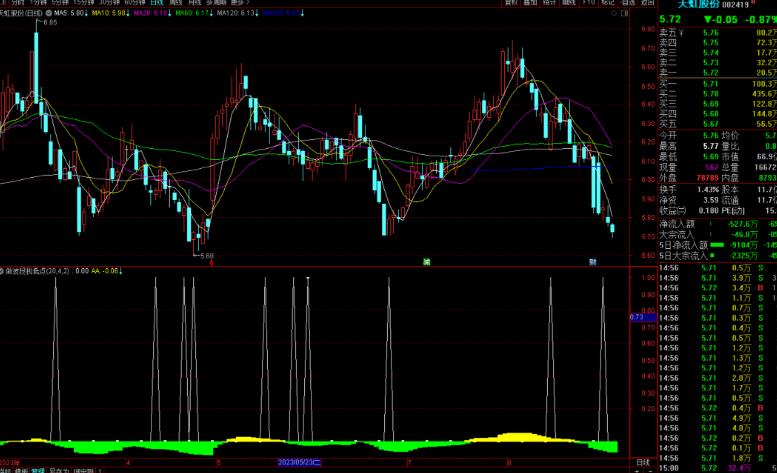Click the down arrow after AA -0.06
The image size is (777, 473).
pos(121,271)
